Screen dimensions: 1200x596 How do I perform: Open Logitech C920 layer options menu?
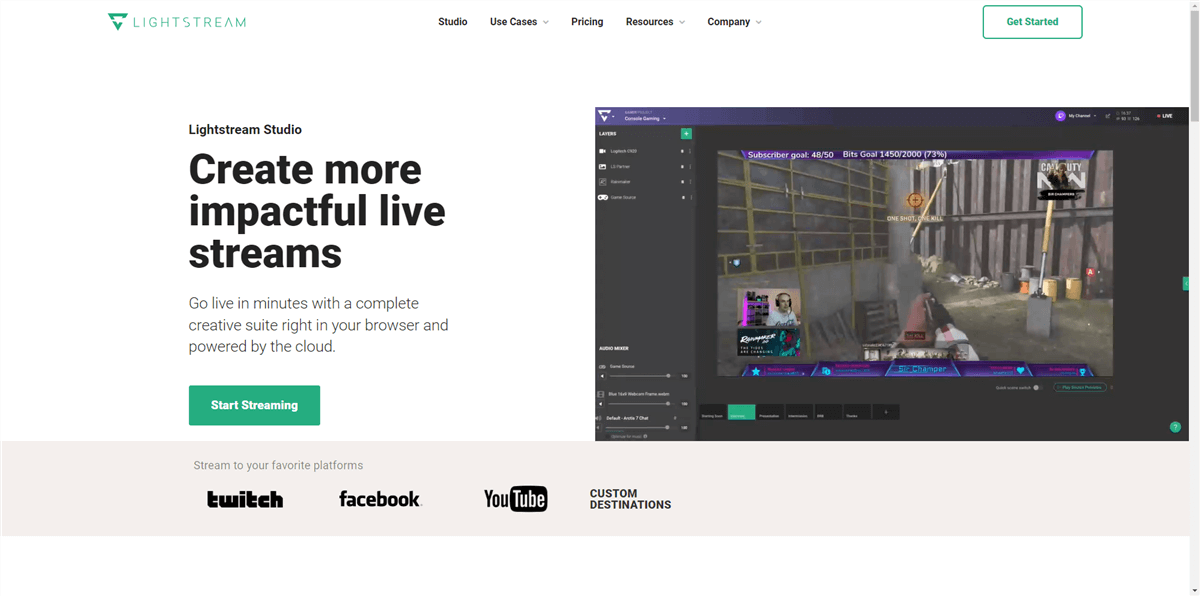[x=690, y=151]
